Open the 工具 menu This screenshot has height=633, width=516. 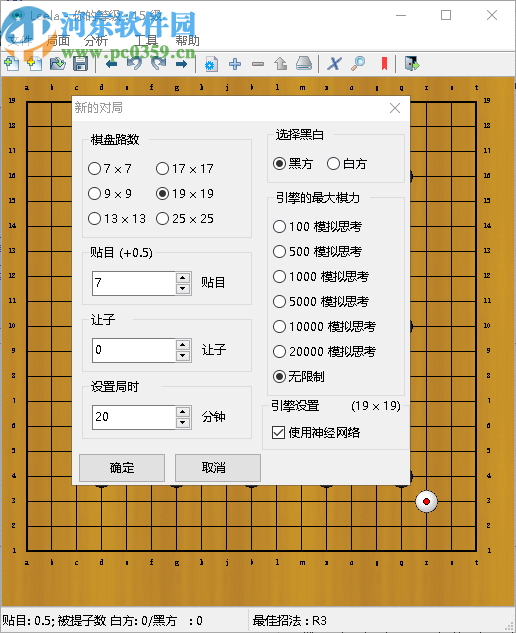[x=146, y=40]
